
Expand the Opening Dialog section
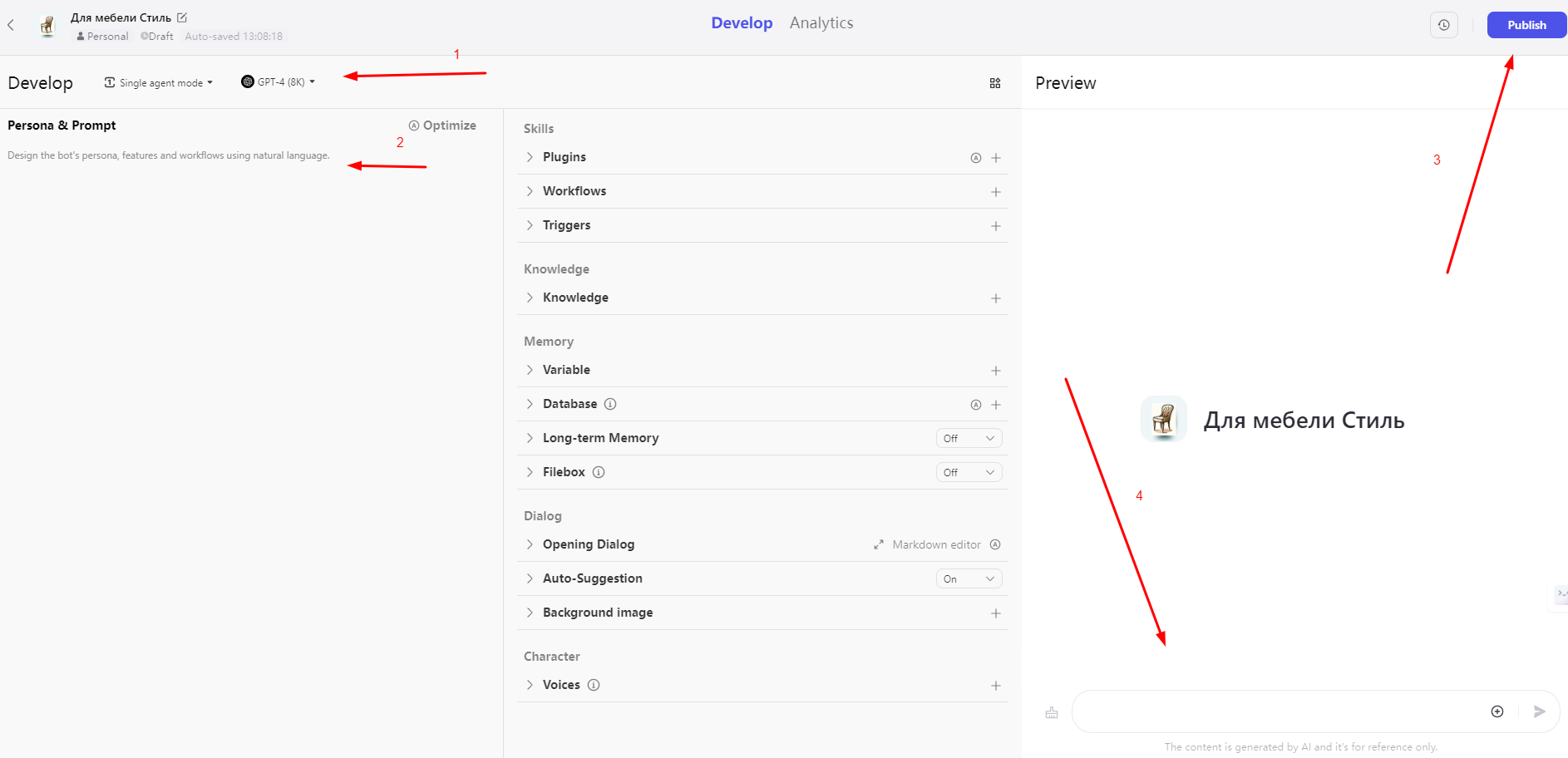click(x=530, y=544)
